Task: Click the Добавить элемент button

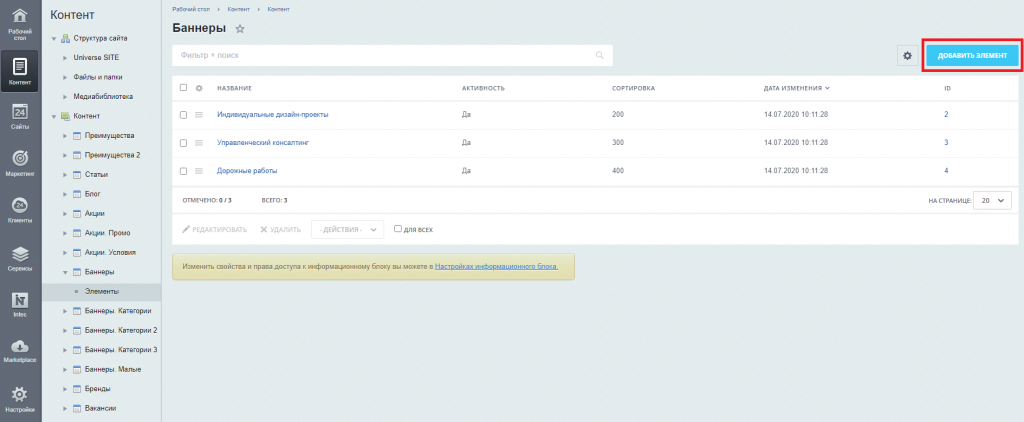Action: click(972, 56)
